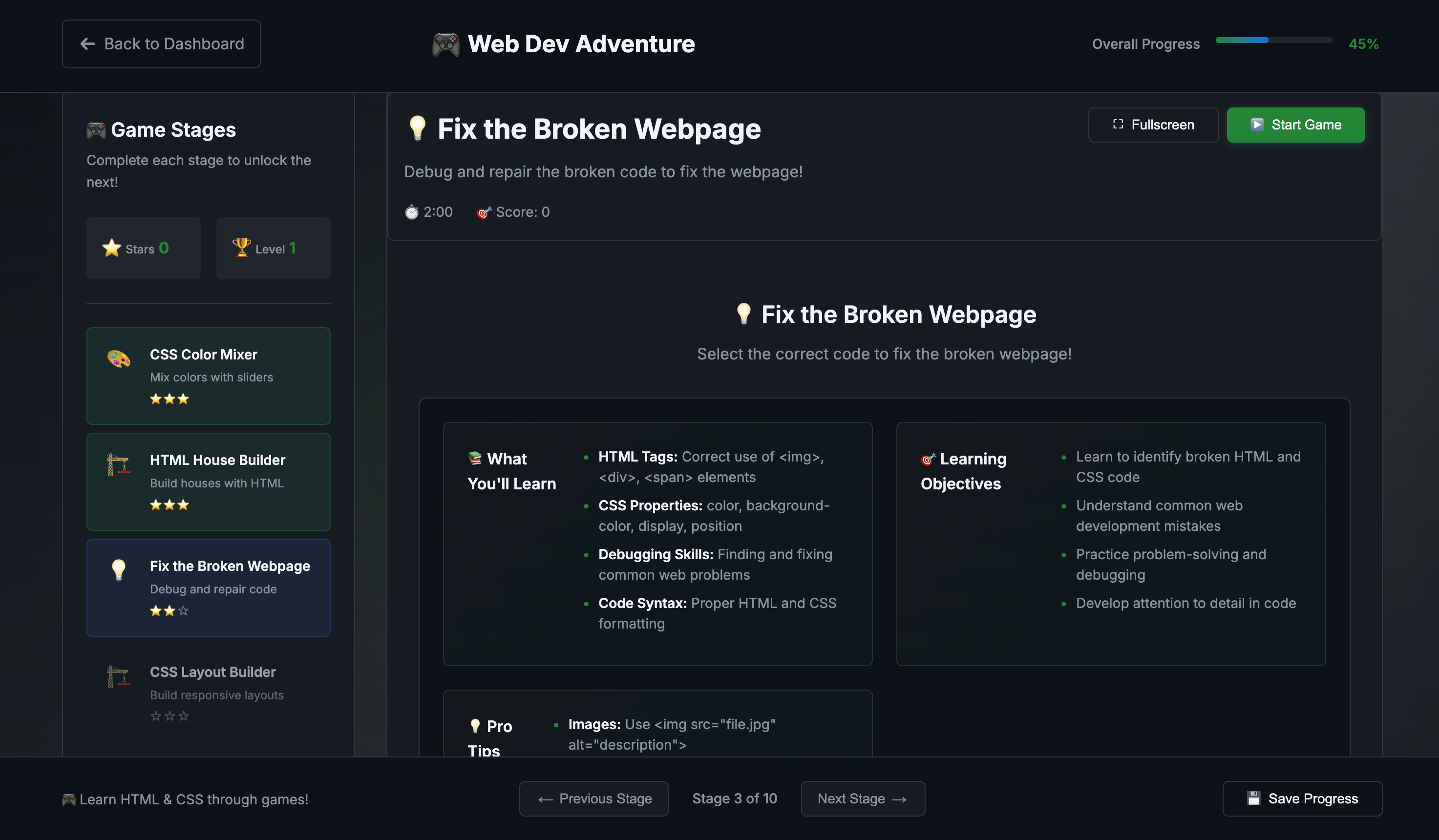Image resolution: width=1439 pixels, height=840 pixels.
Task: Toggle Fullscreen mode
Action: (x=1153, y=125)
